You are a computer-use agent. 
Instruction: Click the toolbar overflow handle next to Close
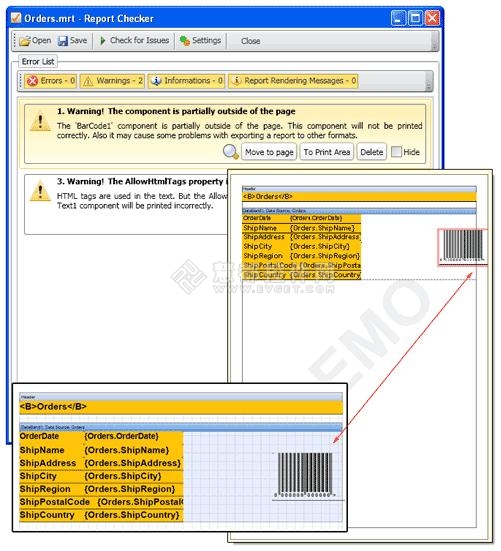pyautogui.click(x=435, y=41)
